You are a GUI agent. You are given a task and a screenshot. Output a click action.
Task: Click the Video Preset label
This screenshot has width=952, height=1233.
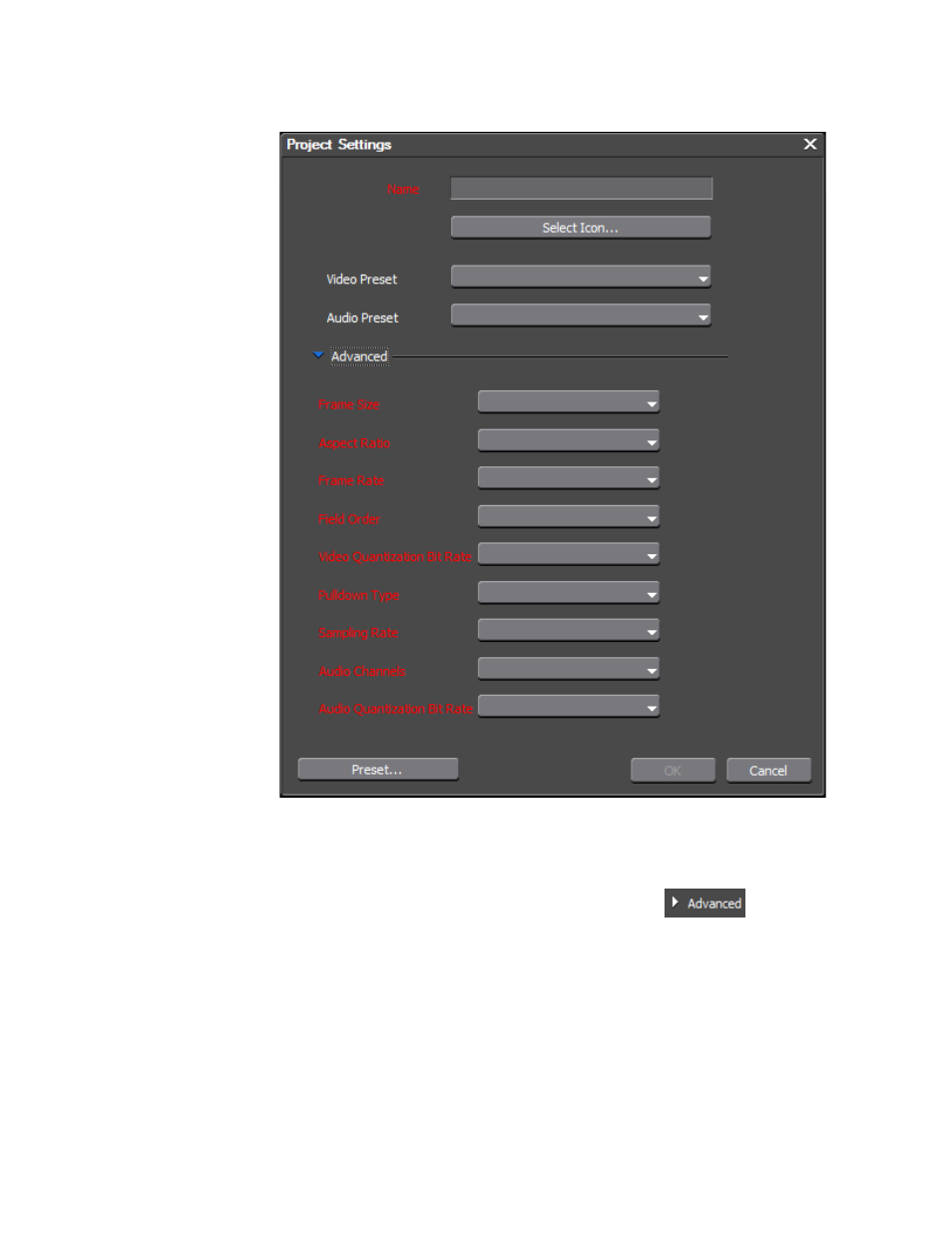point(361,280)
